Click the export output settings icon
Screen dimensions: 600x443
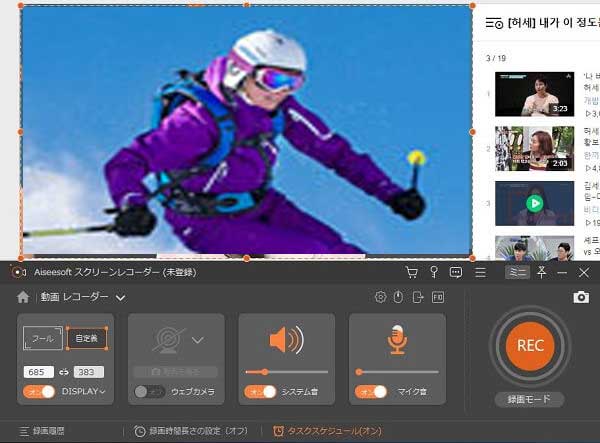pos(418,297)
